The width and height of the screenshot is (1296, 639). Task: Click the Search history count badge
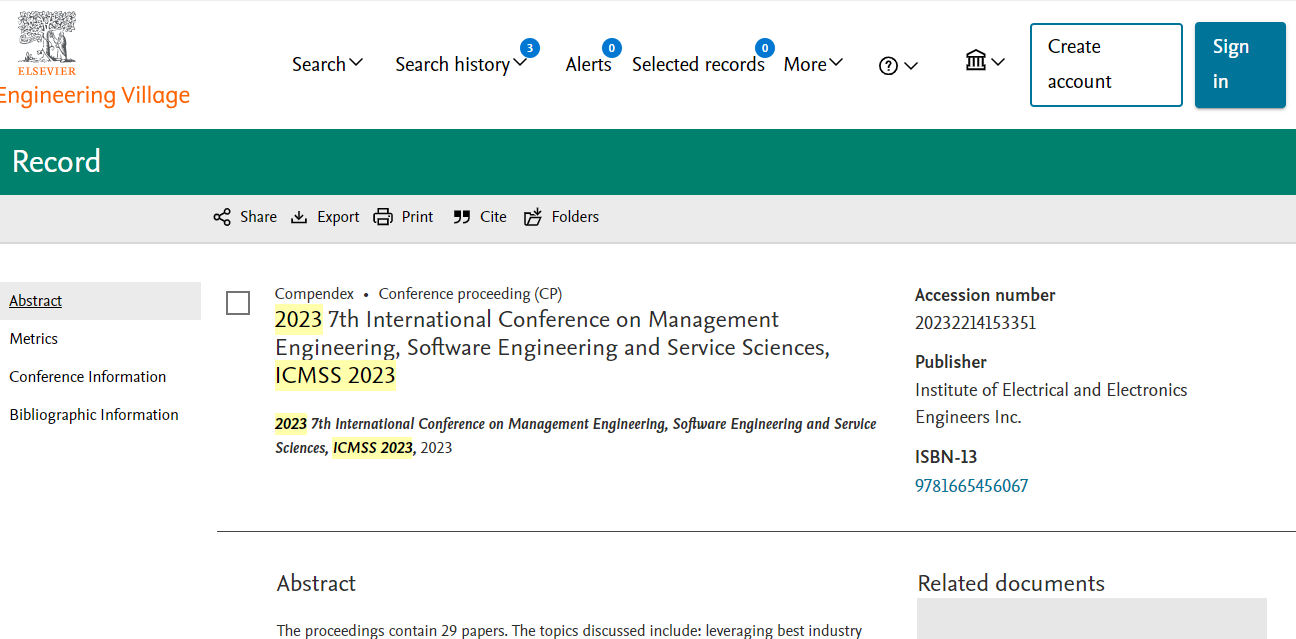pyautogui.click(x=530, y=47)
